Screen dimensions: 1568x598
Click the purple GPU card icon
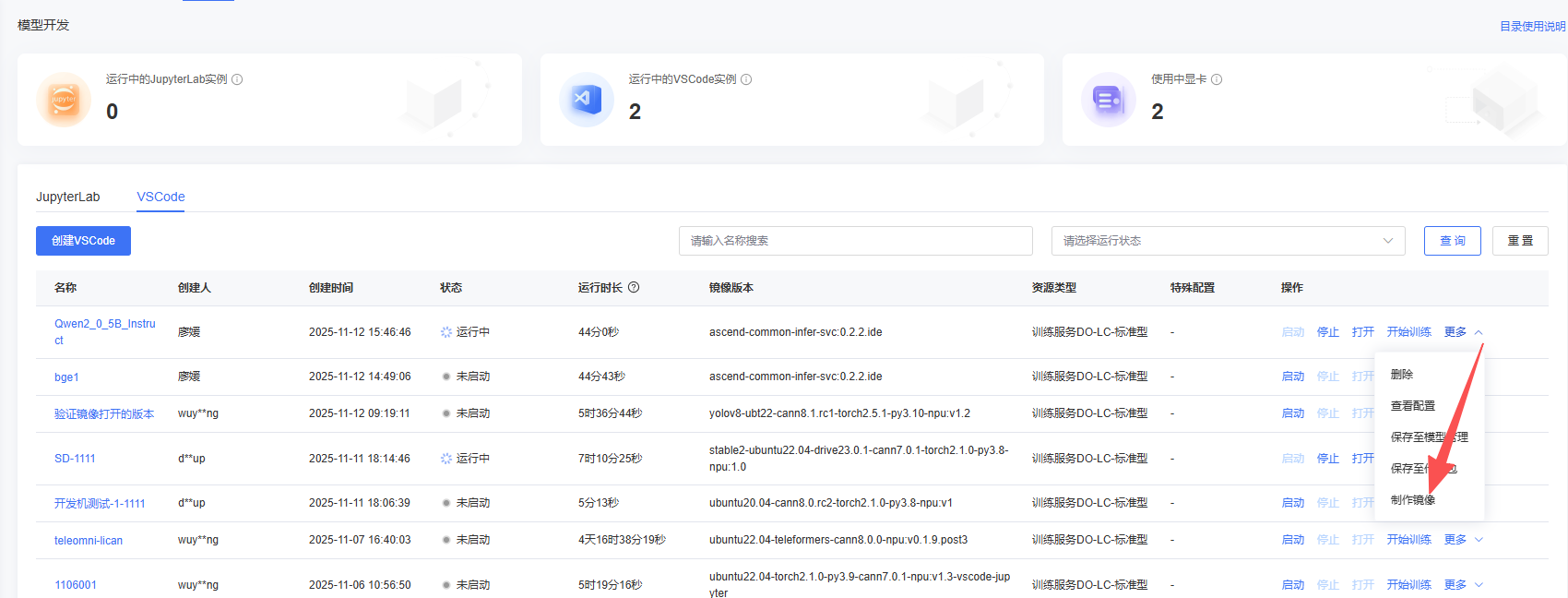[1108, 99]
